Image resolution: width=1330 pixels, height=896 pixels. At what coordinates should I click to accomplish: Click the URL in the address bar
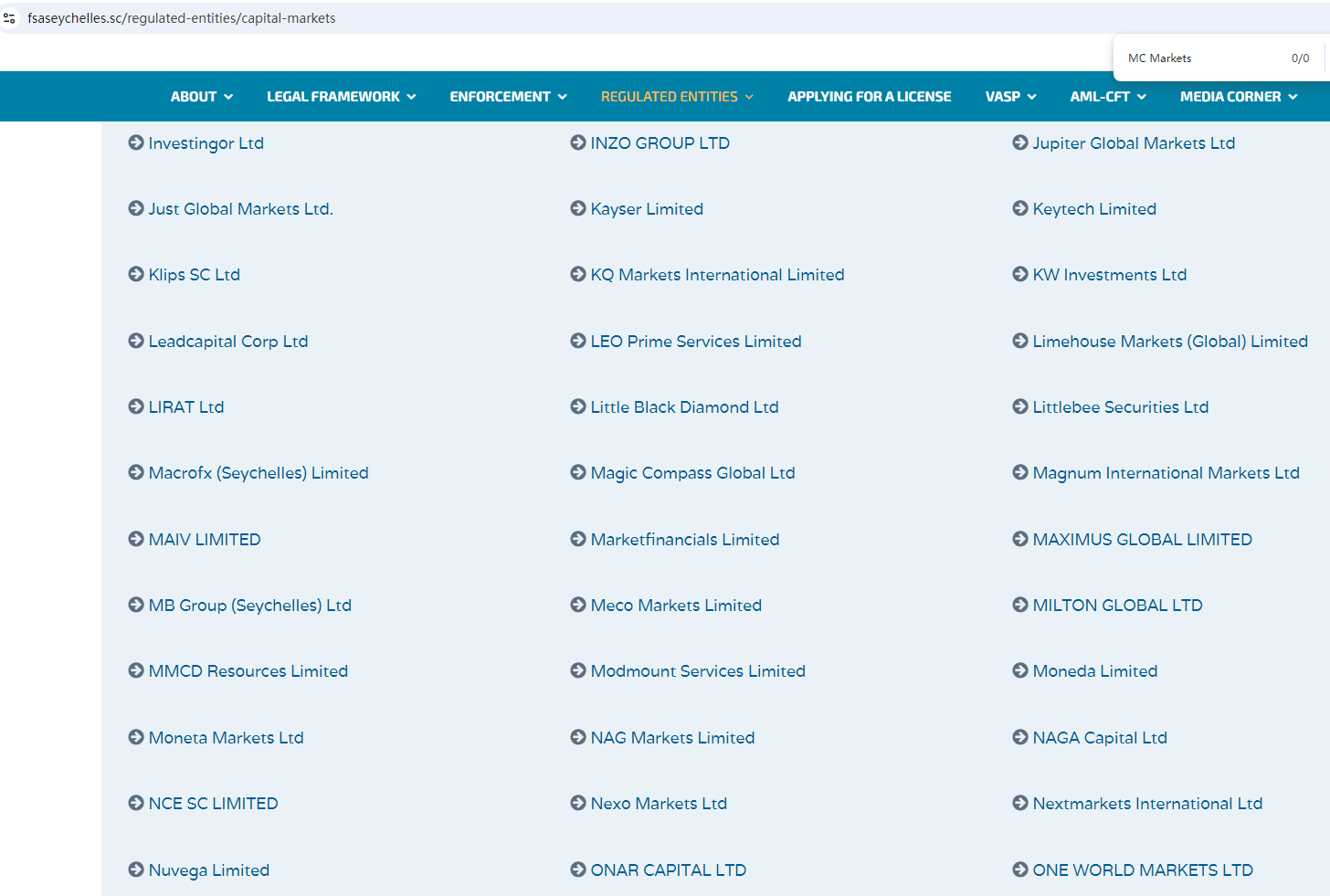(182, 18)
